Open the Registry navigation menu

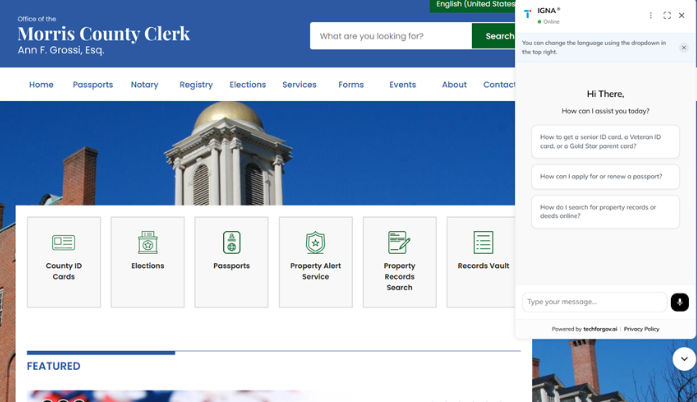(x=196, y=84)
